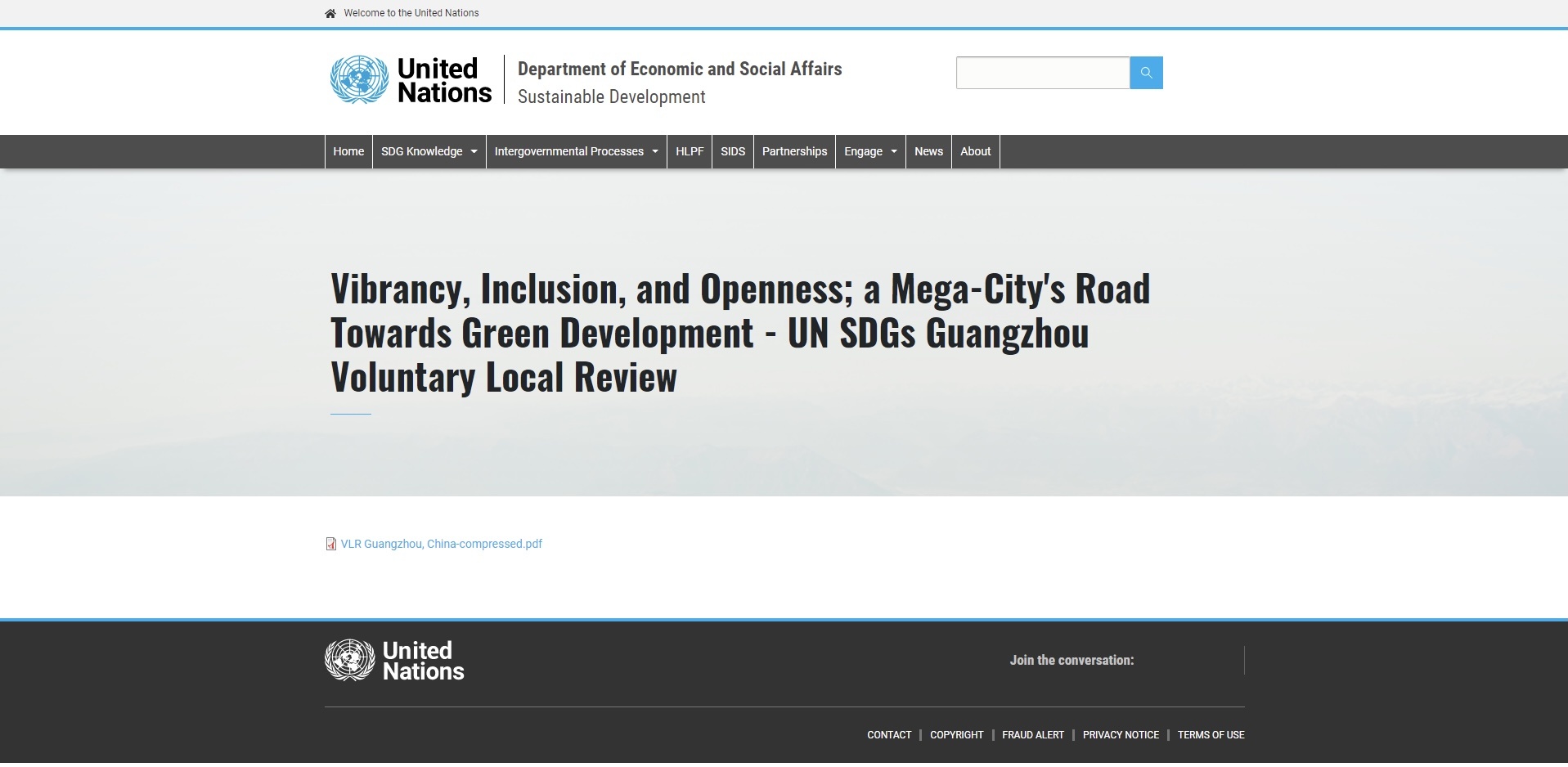Click the blue magnifier search button

pos(1146,73)
